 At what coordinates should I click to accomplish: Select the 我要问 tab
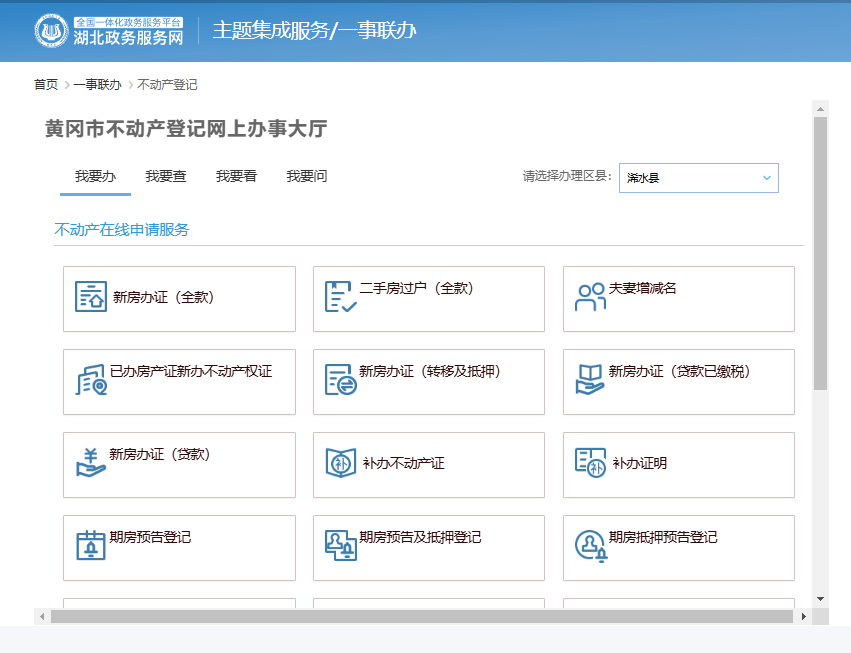pyautogui.click(x=306, y=177)
